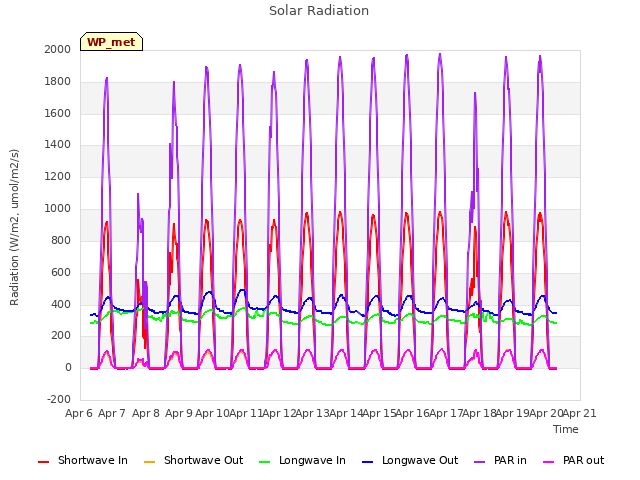Toggle the PAR in legend label
Viewport: 640px width, 480px height.
point(510,460)
